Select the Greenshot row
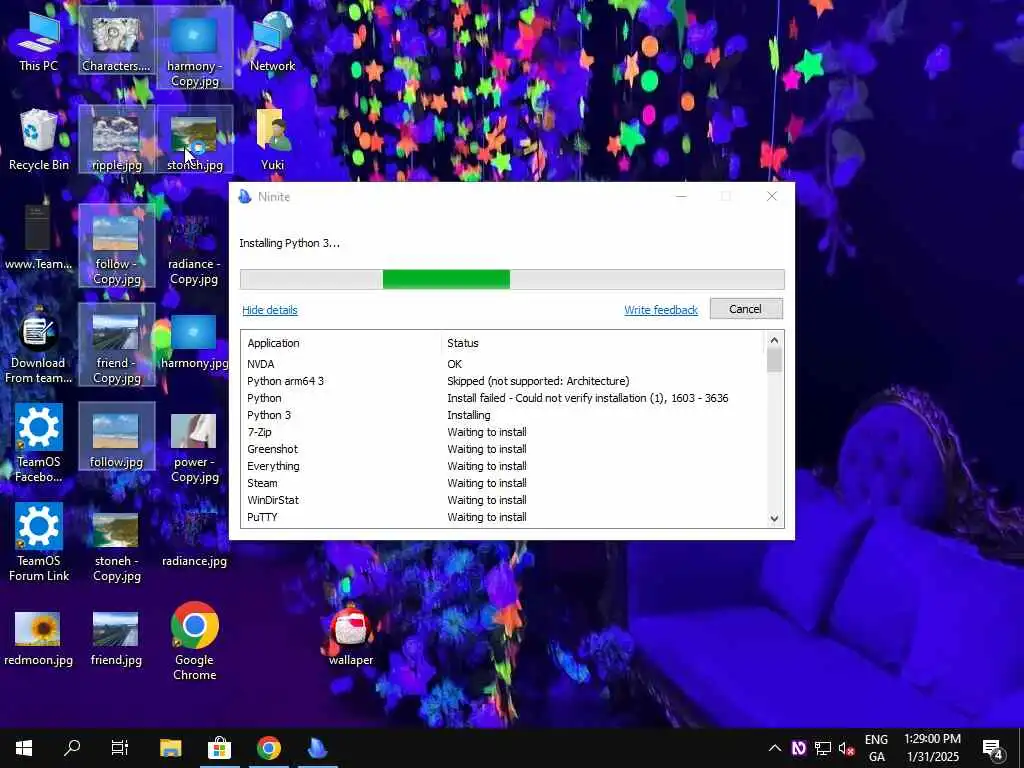 pyautogui.click(x=503, y=449)
